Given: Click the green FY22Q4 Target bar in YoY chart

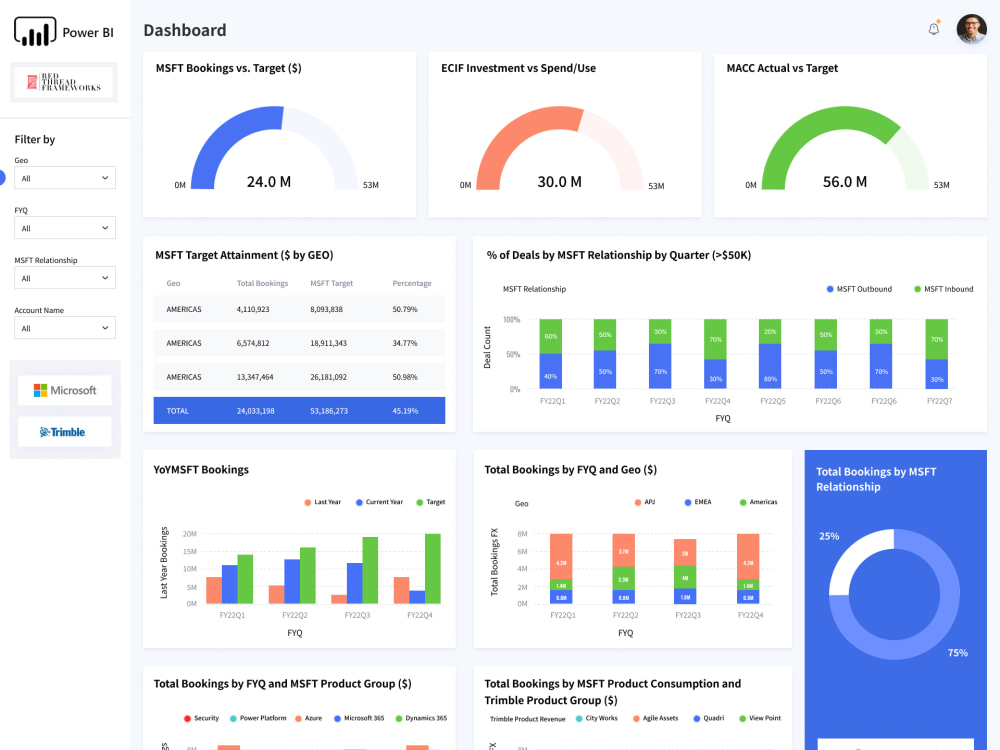Looking at the screenshot, I should (x=432, y=569).
